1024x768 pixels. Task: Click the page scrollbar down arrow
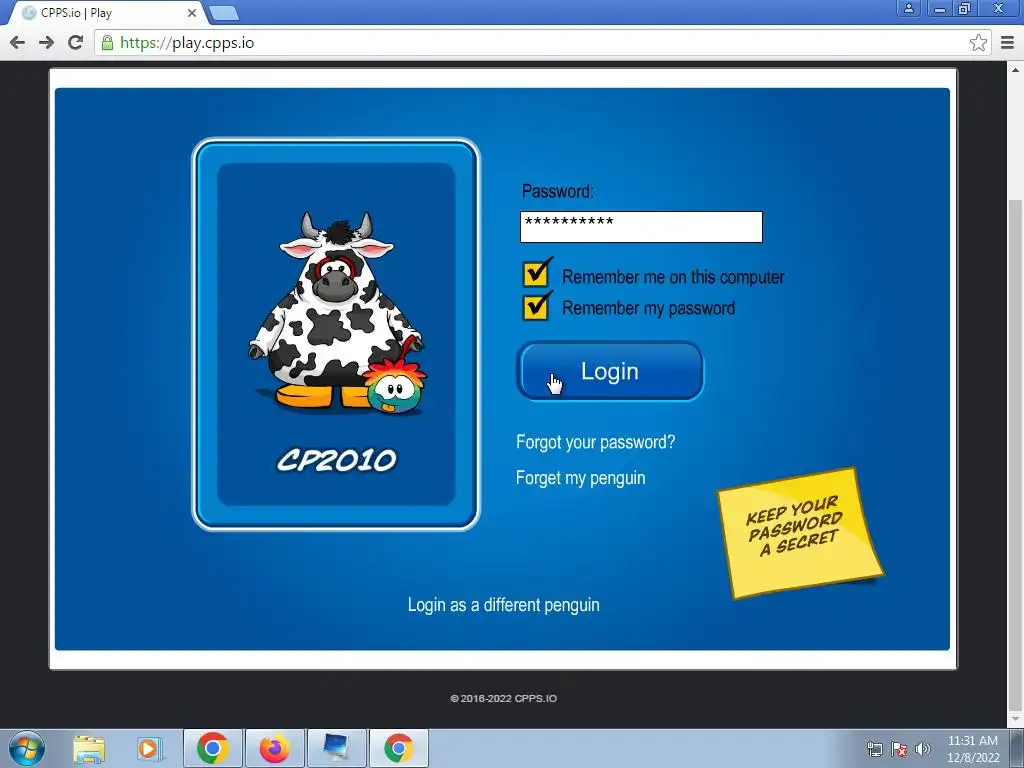tap(1016, 719)
